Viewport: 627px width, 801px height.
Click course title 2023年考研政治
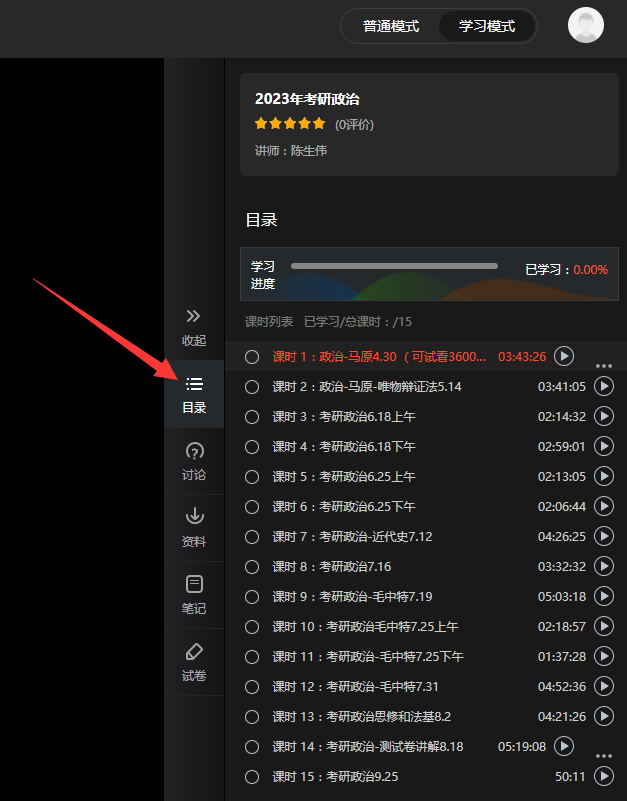pos(307,99)
